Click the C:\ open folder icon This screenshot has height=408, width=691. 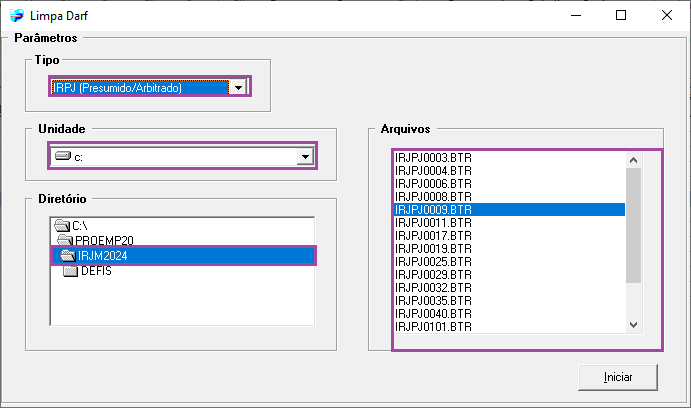(62, 226)
